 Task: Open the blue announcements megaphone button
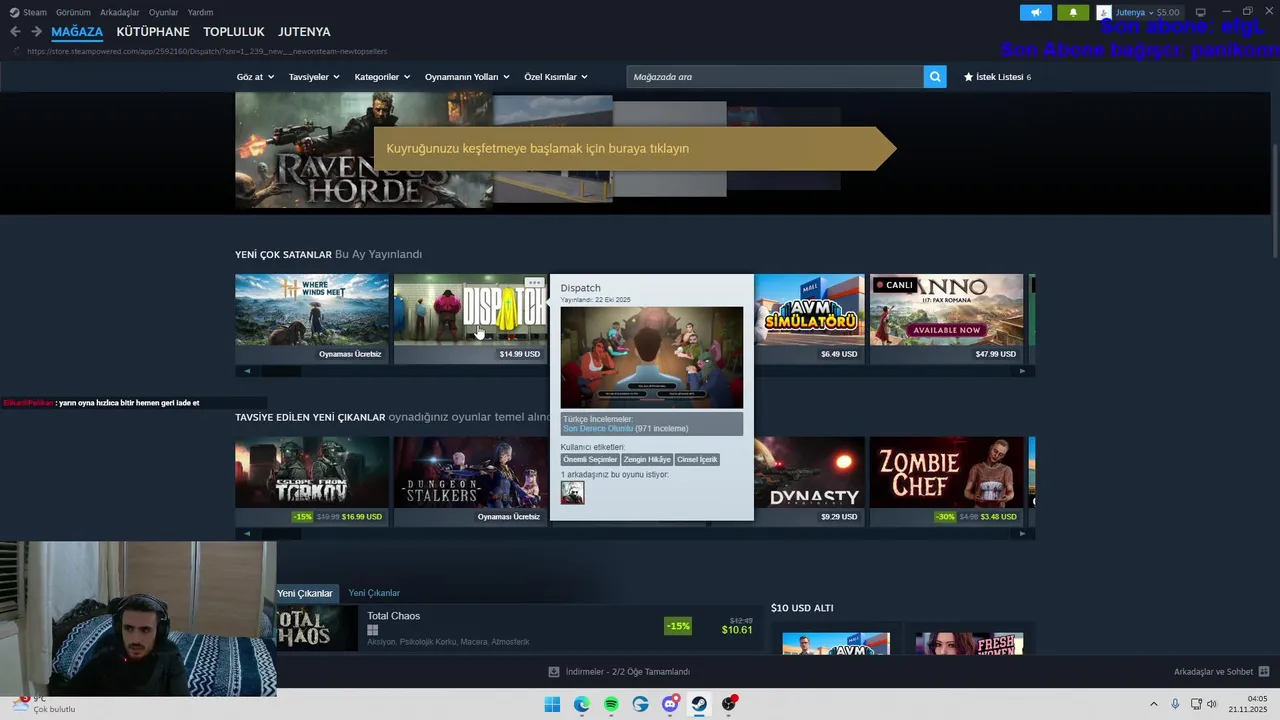click(1036, 12)
